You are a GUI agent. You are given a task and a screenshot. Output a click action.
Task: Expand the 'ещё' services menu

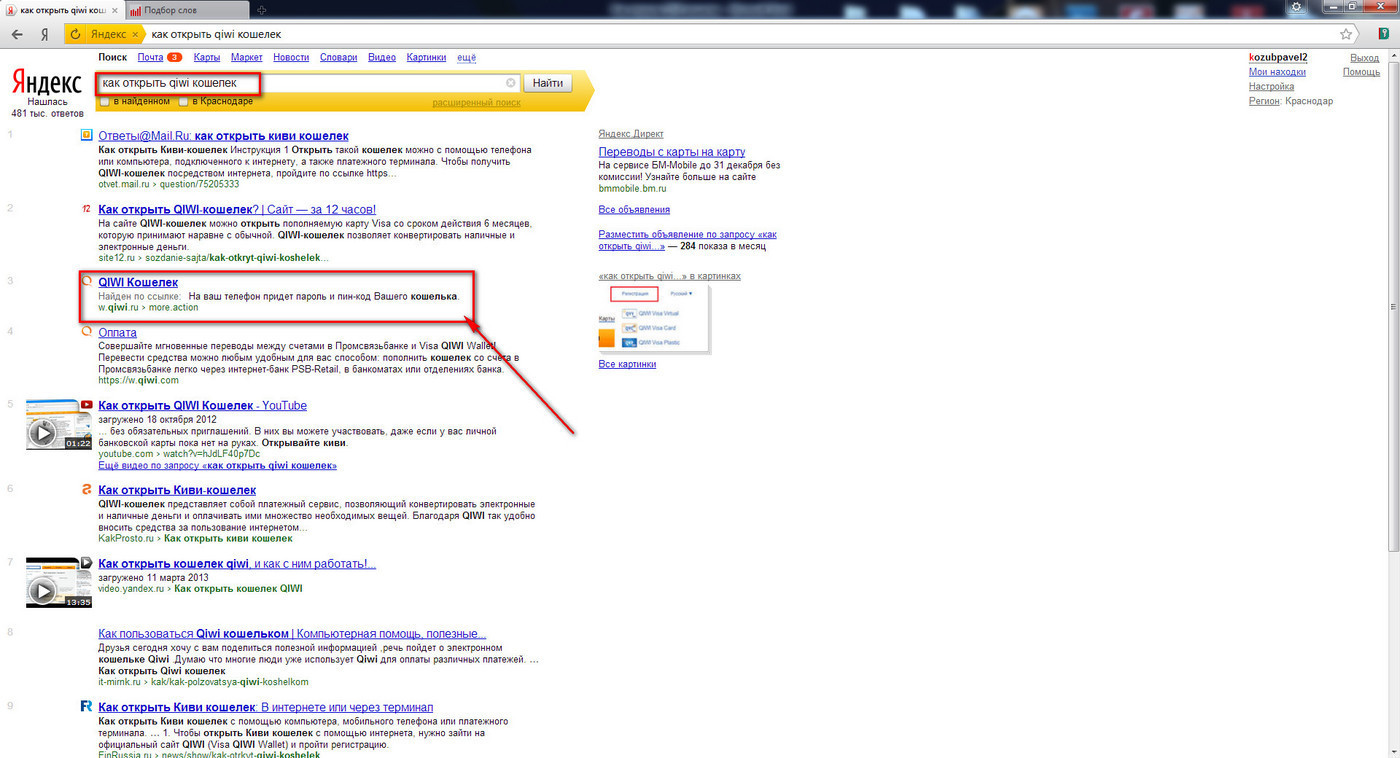467,57
